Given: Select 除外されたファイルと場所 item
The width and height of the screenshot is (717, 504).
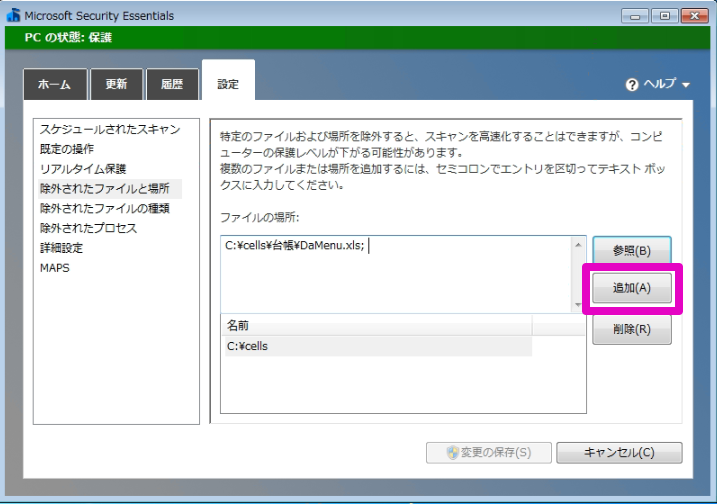Looking at the screenshot, I should click(110, 188).
